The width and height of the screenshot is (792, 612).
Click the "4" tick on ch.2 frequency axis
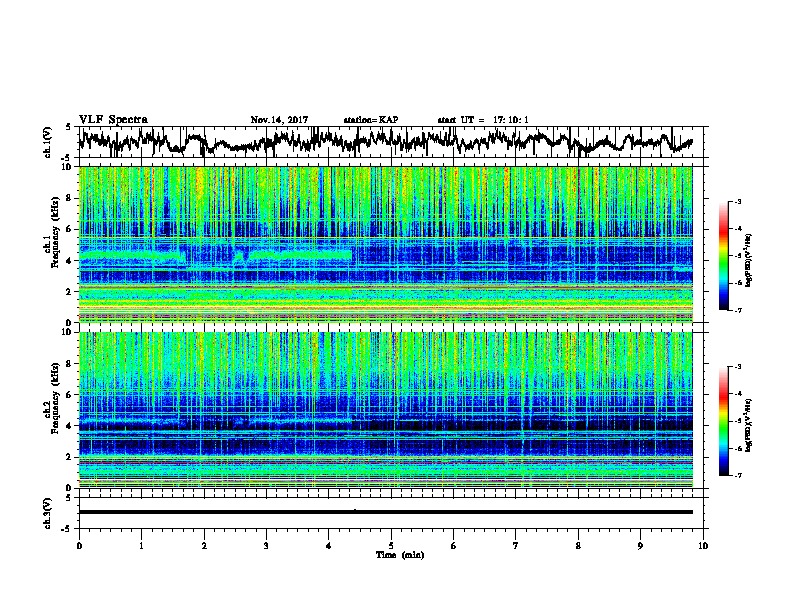(x=70, y=426)
